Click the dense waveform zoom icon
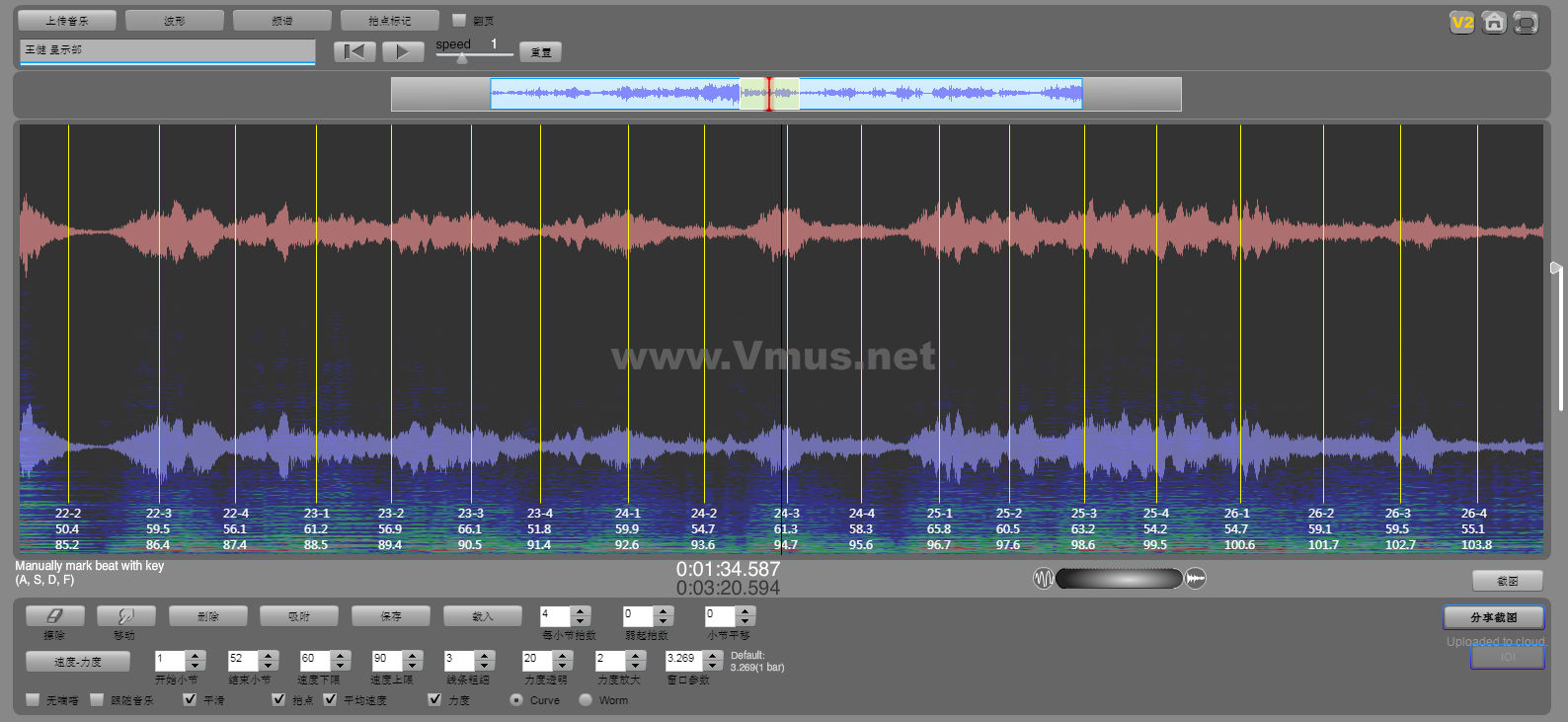This screenshot has height=722, width=1568. click(x=1196, y=579)
